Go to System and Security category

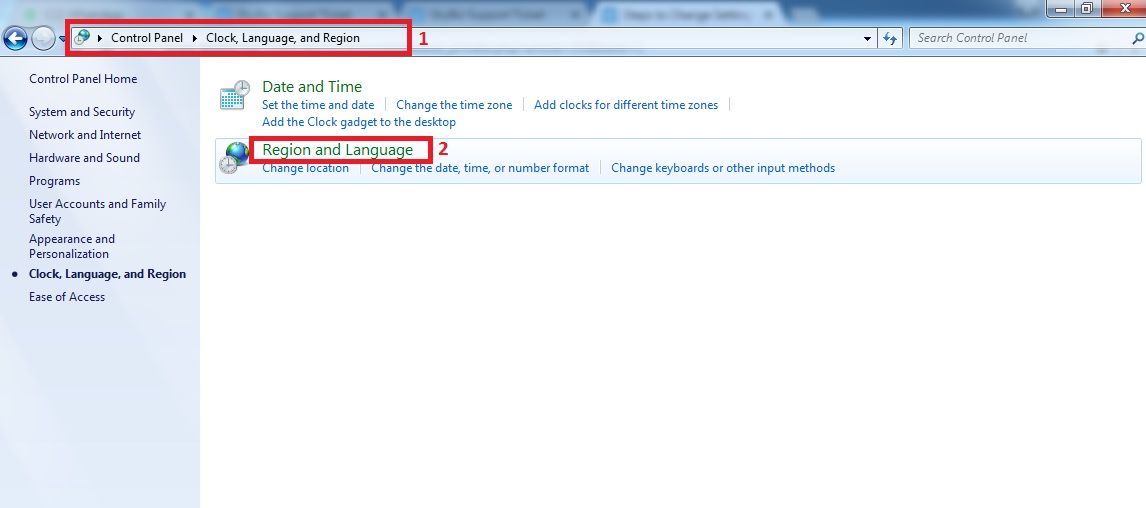pos(82,112)
